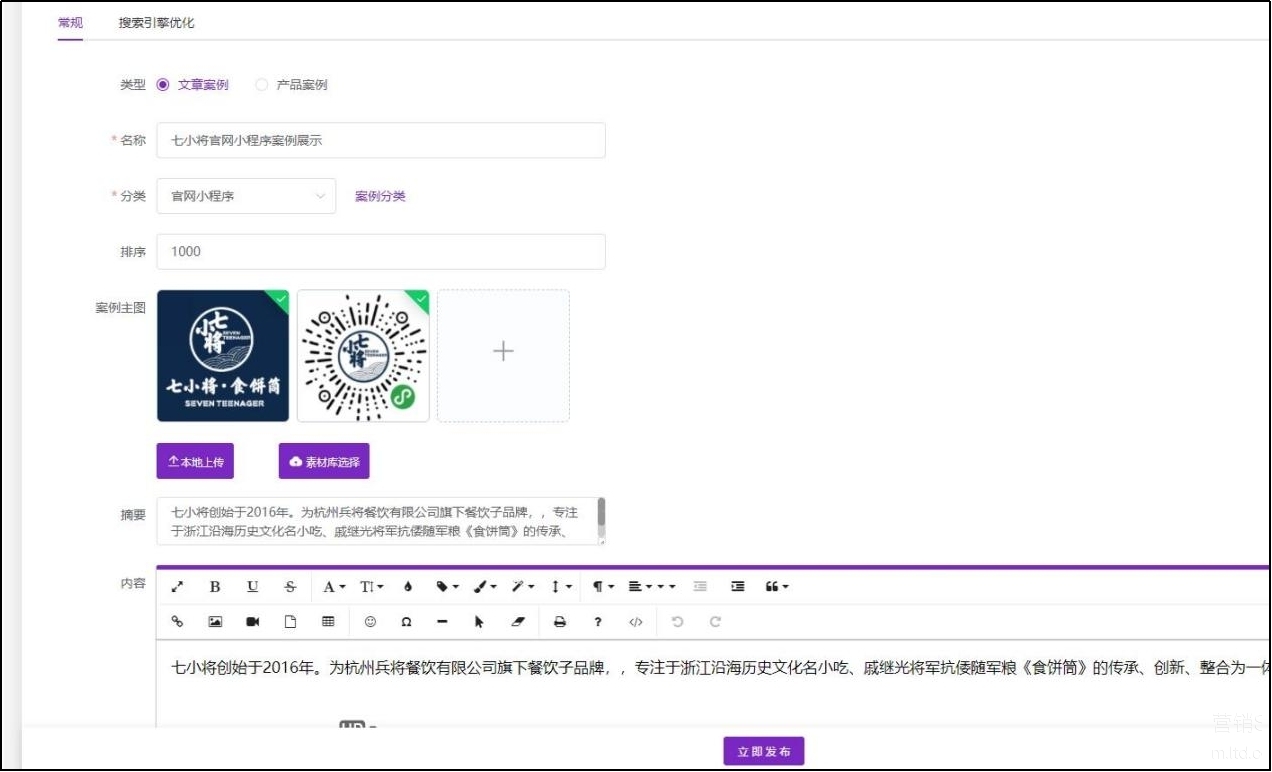The image size is (1272, 772).
Task: Expand the 官网小程序 category dropdown
Action: (x=246, y=196)
